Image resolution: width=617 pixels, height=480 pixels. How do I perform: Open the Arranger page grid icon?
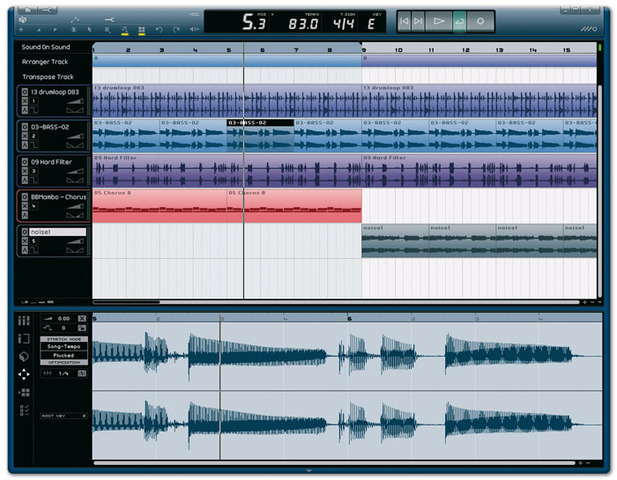coord(24,392)
